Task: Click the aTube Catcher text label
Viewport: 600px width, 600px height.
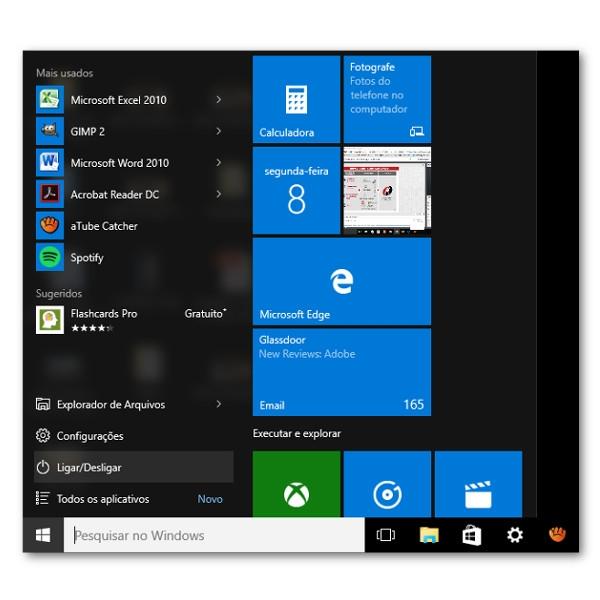Action: click(x=104, y=226)
